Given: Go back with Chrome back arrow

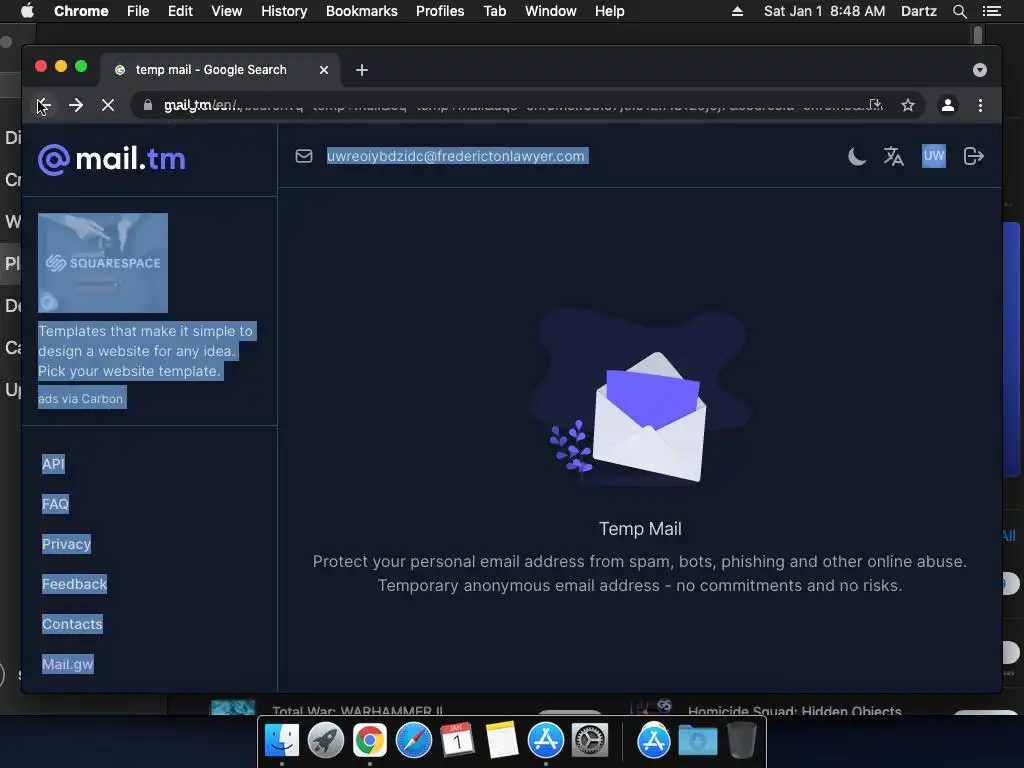Looking at the screenshot, I should tap(43, 105).
